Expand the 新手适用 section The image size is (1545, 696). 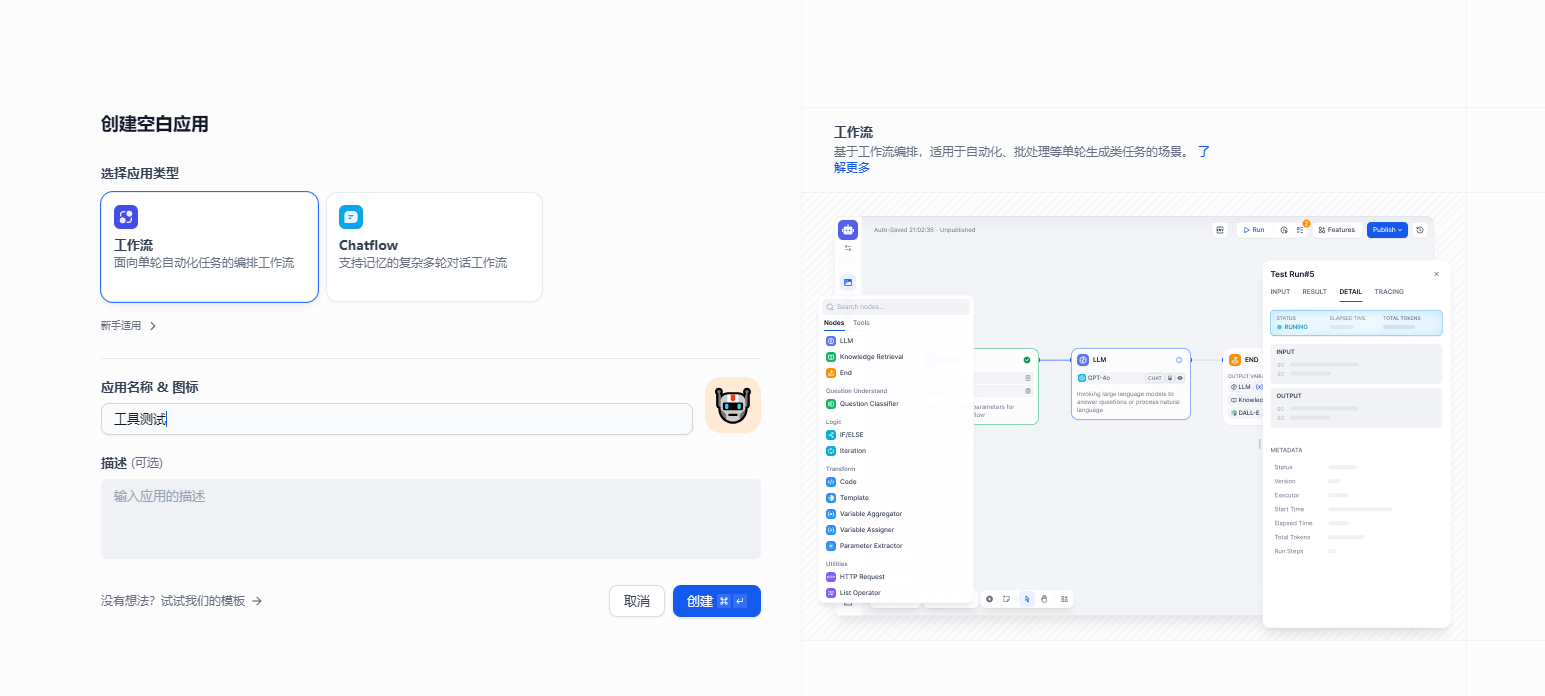pos(128,325)
